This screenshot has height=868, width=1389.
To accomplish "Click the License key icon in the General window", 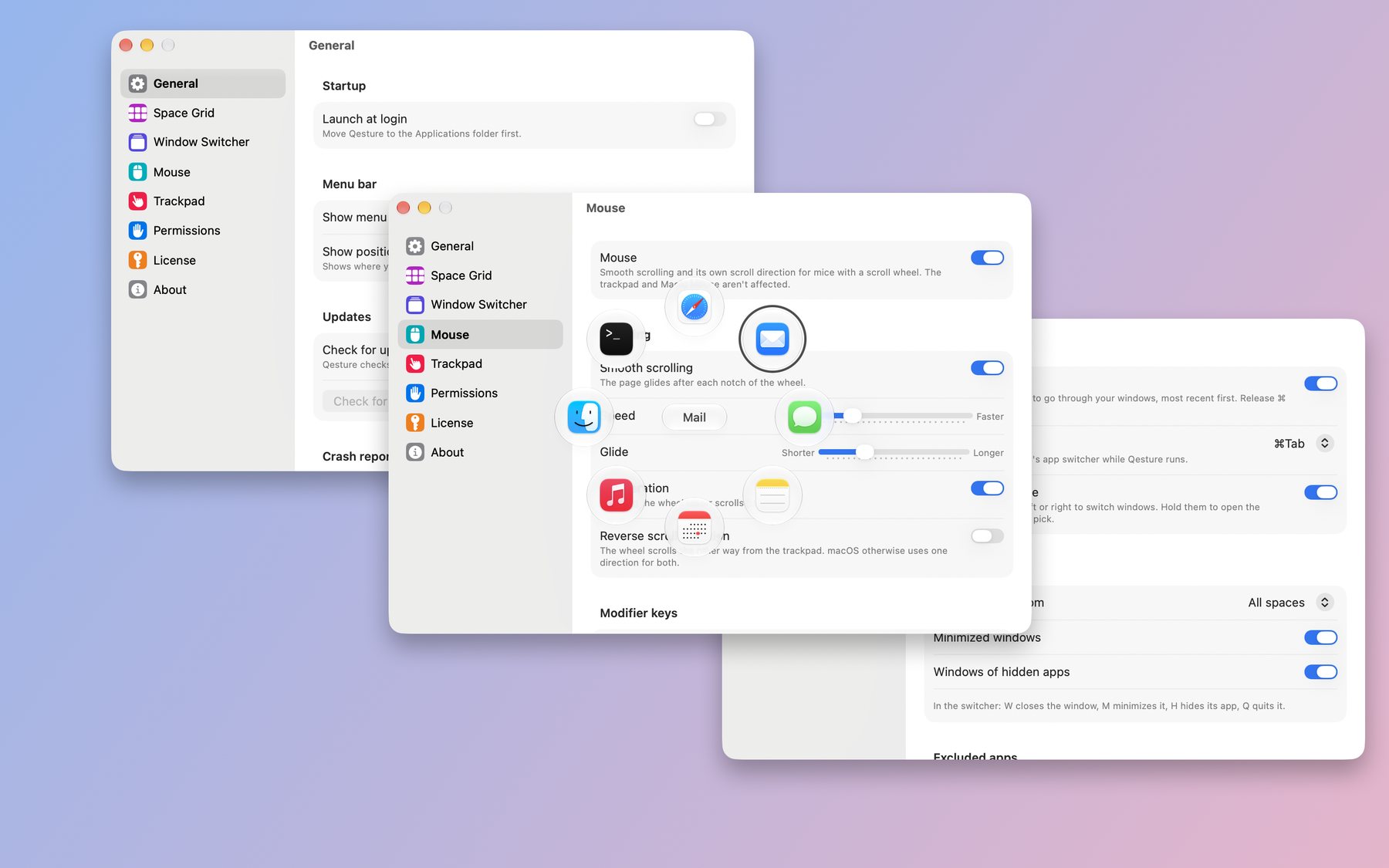I will pyautogui.click(x=137, y=260).
